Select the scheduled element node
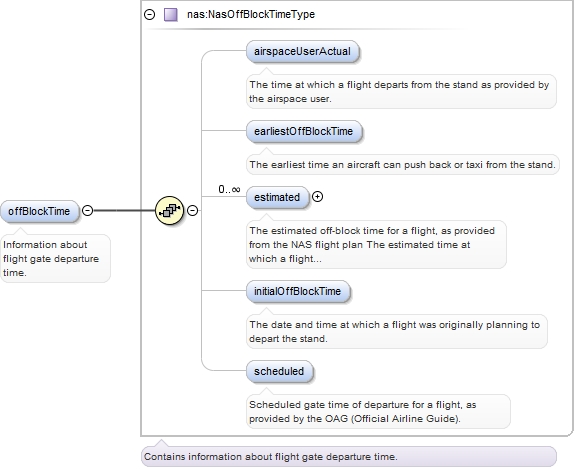Image resolution: width=575 pixels, height=470 pixels. tap(279, 371)
